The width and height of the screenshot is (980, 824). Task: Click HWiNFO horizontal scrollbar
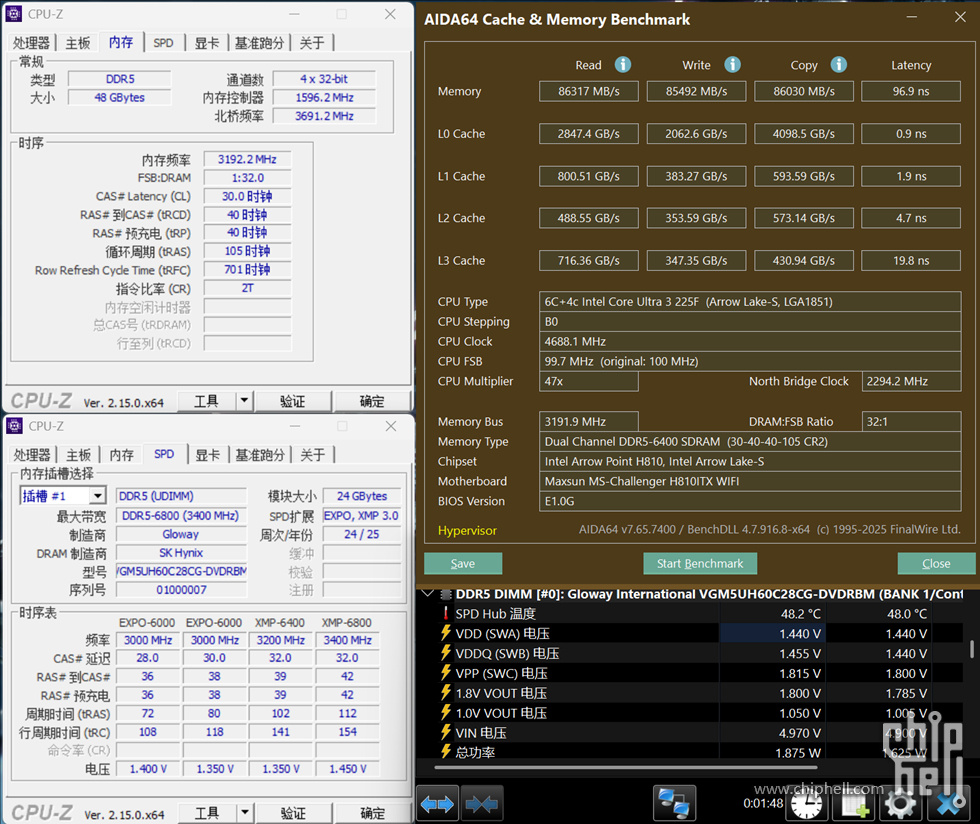pyautogui.click(x=626, y=768)
